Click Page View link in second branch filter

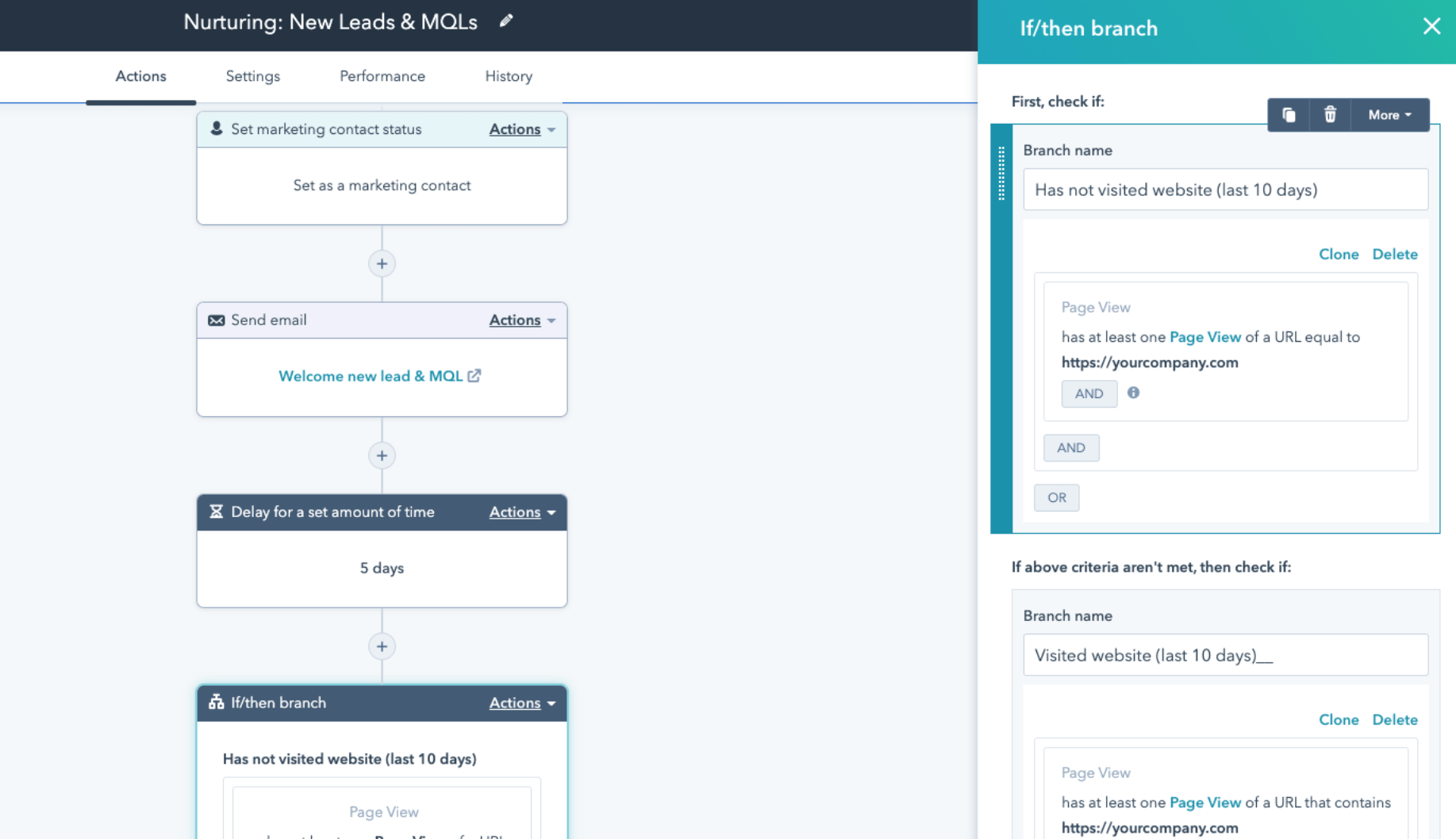click(x=1205, y=803)
